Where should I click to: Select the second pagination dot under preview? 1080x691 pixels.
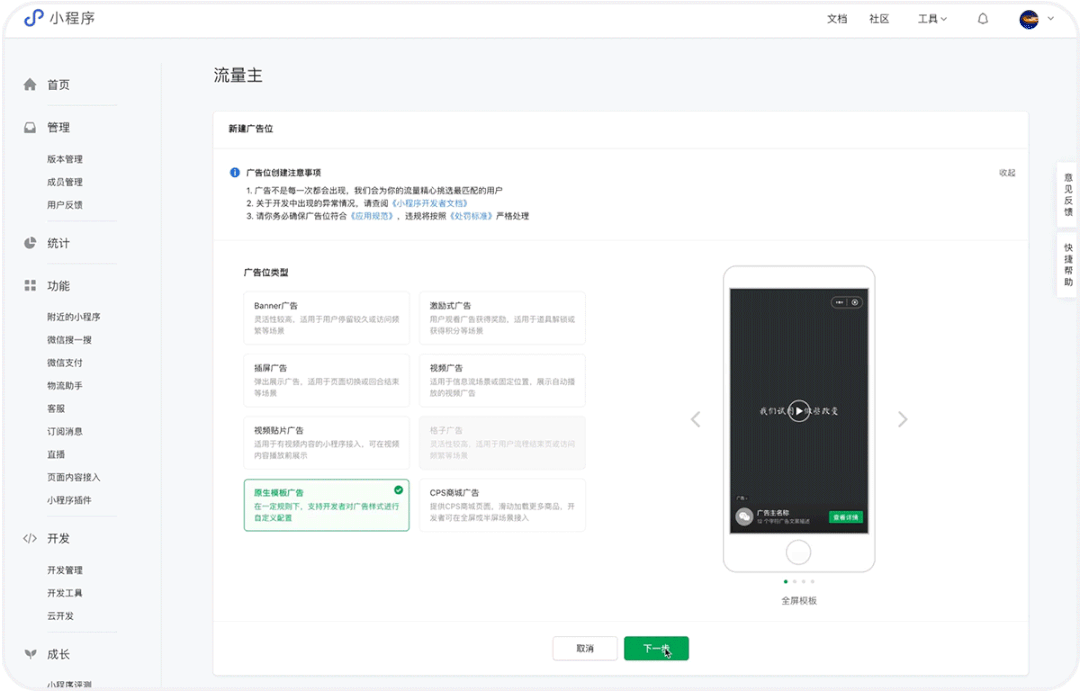796,580
